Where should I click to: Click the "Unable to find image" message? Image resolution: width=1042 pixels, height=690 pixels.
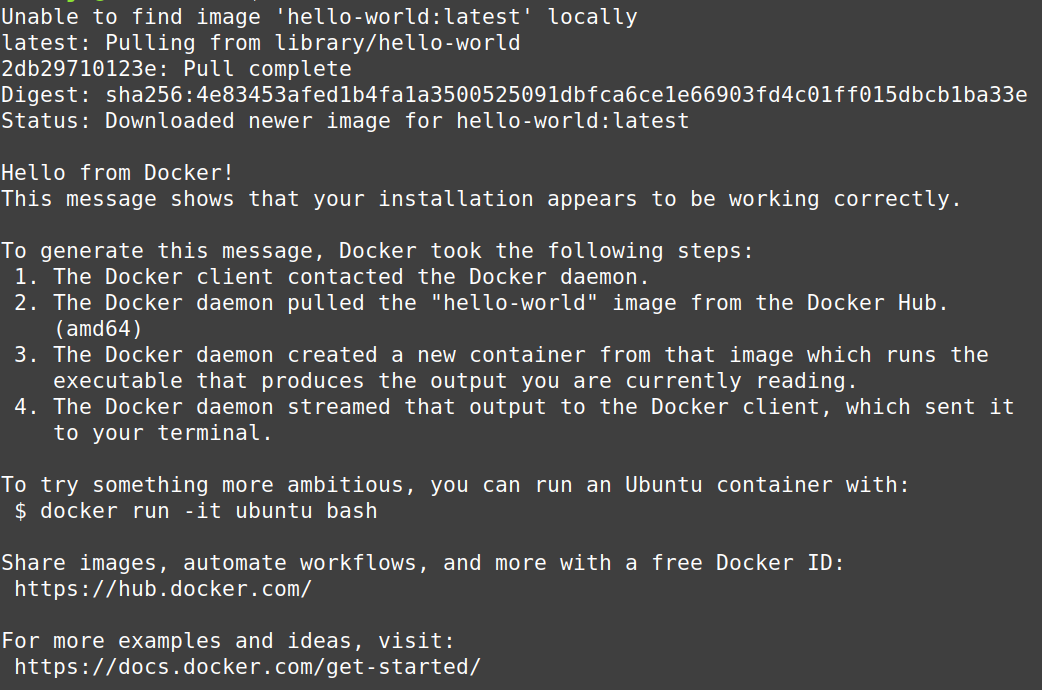[319, 17]
